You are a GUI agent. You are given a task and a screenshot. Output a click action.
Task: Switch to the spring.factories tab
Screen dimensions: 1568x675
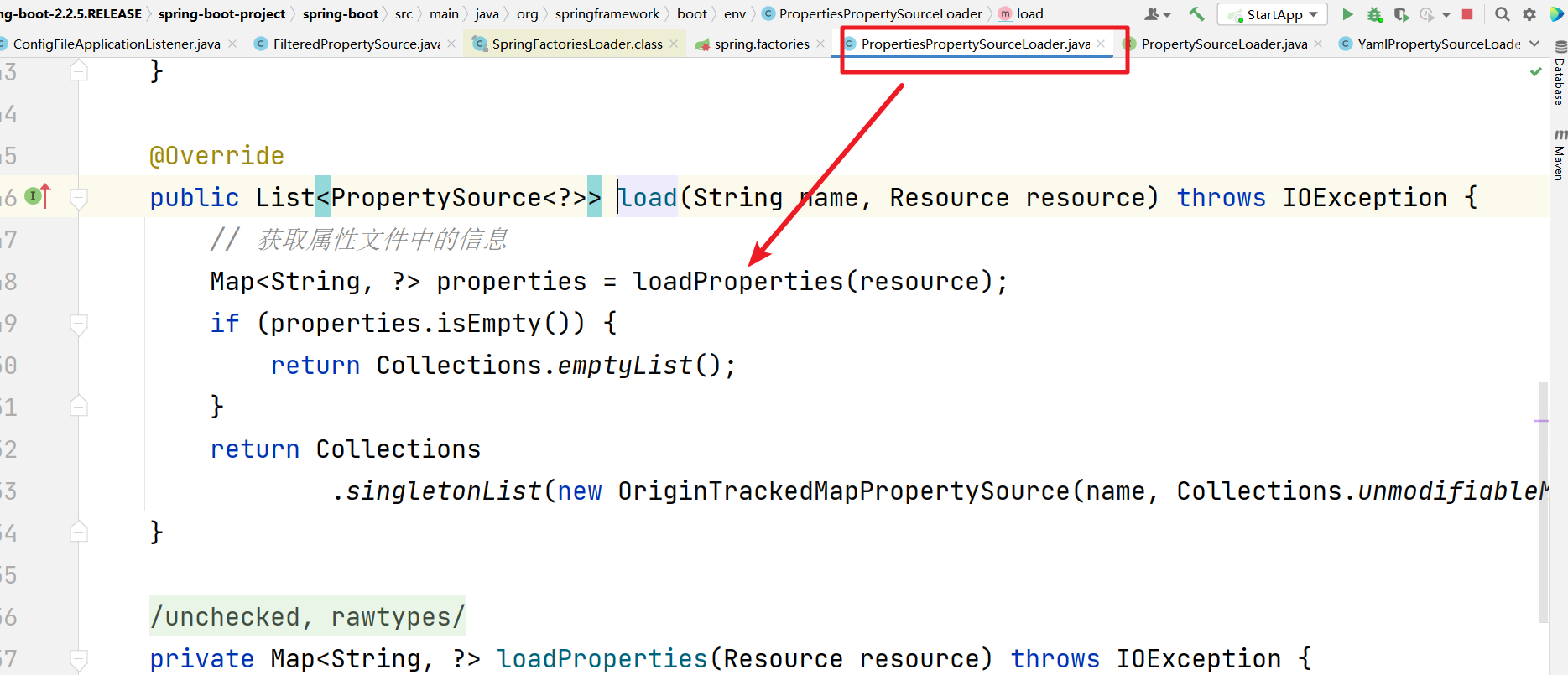point(761,44)
